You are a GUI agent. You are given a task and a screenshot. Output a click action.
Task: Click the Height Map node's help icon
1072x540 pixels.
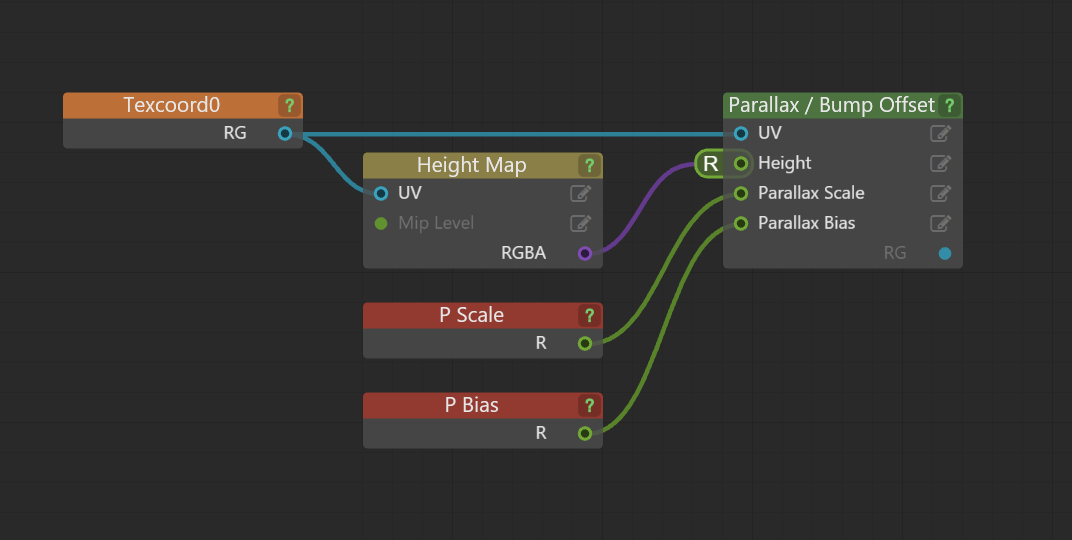(589, 165)
